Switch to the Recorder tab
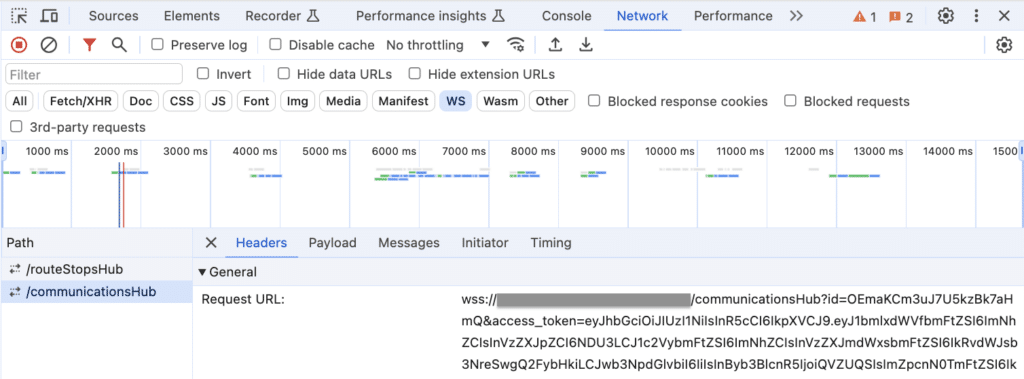Image resolution: width=1024 pixels, height=379 pixels. (x=282, y=16)
